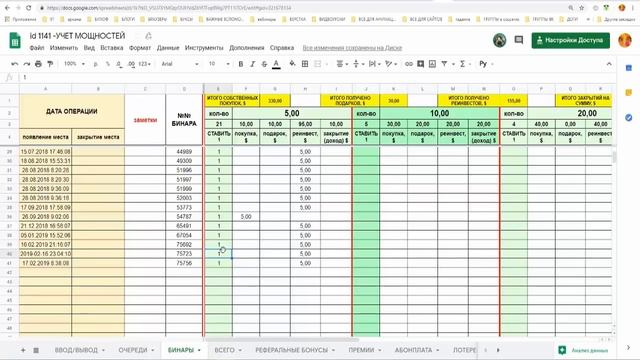Screen dimensions: 640x360
Task: Open the Формат menu
Action: pos(140,48)
